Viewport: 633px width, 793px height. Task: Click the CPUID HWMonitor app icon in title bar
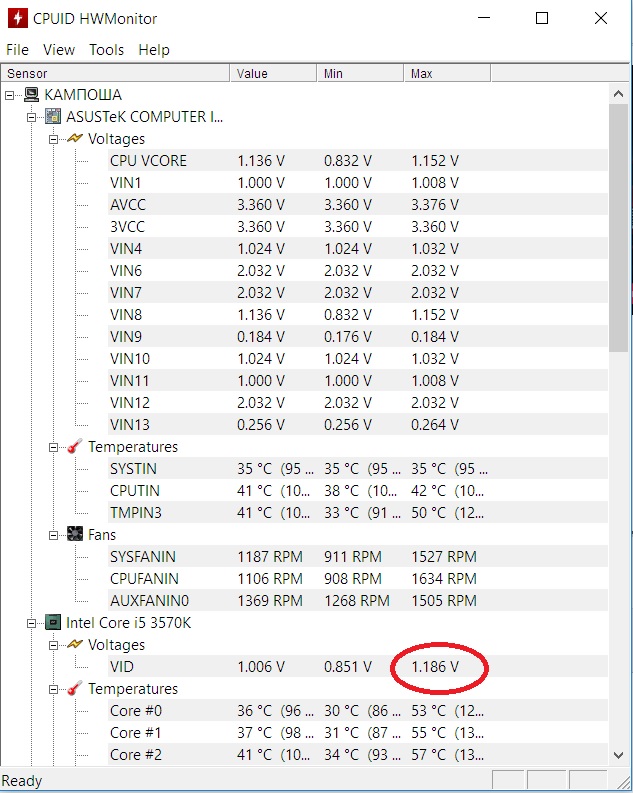click(x=18, y=18)
